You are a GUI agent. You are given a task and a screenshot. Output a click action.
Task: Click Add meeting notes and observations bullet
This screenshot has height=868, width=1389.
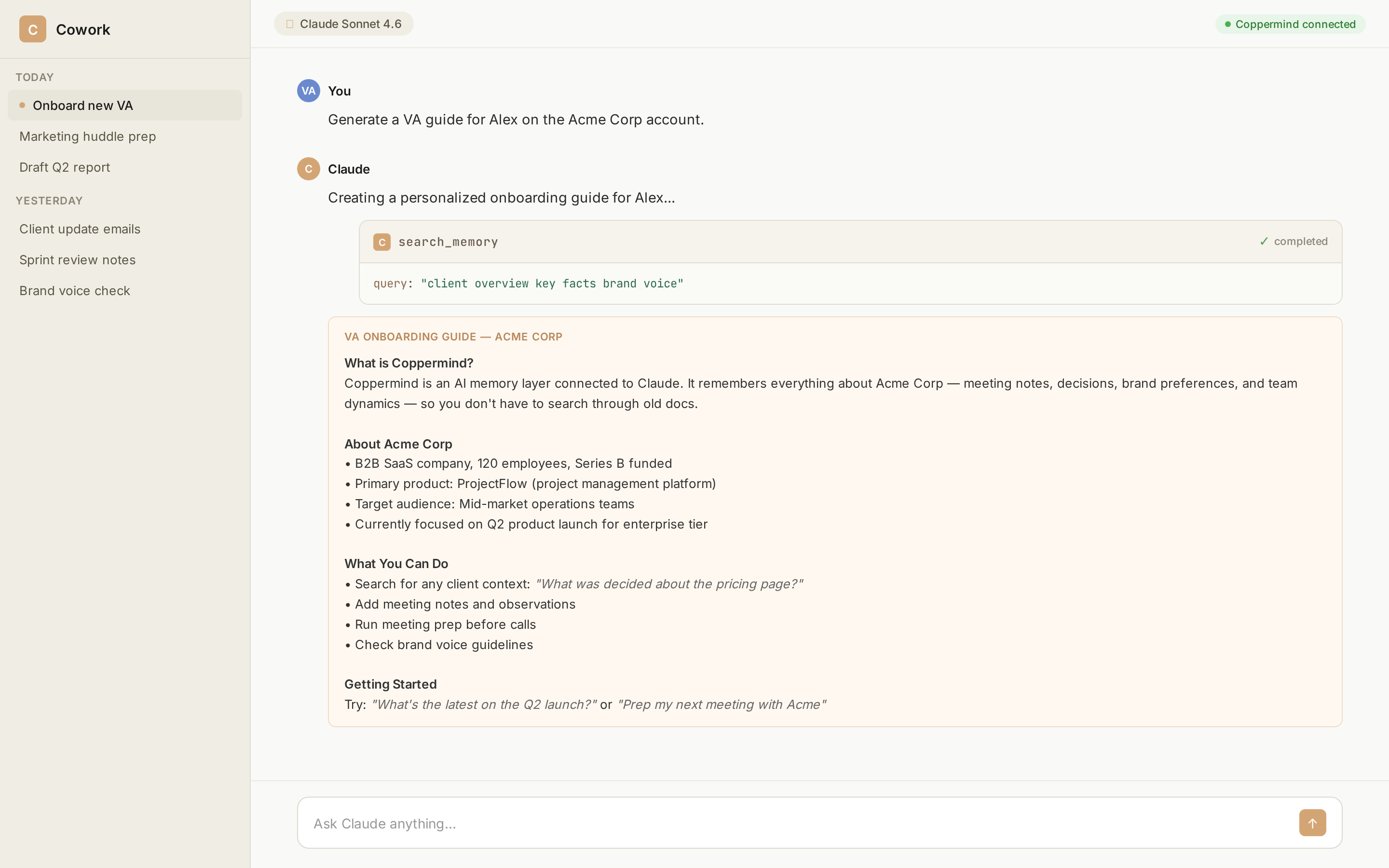tap(460, 604)
